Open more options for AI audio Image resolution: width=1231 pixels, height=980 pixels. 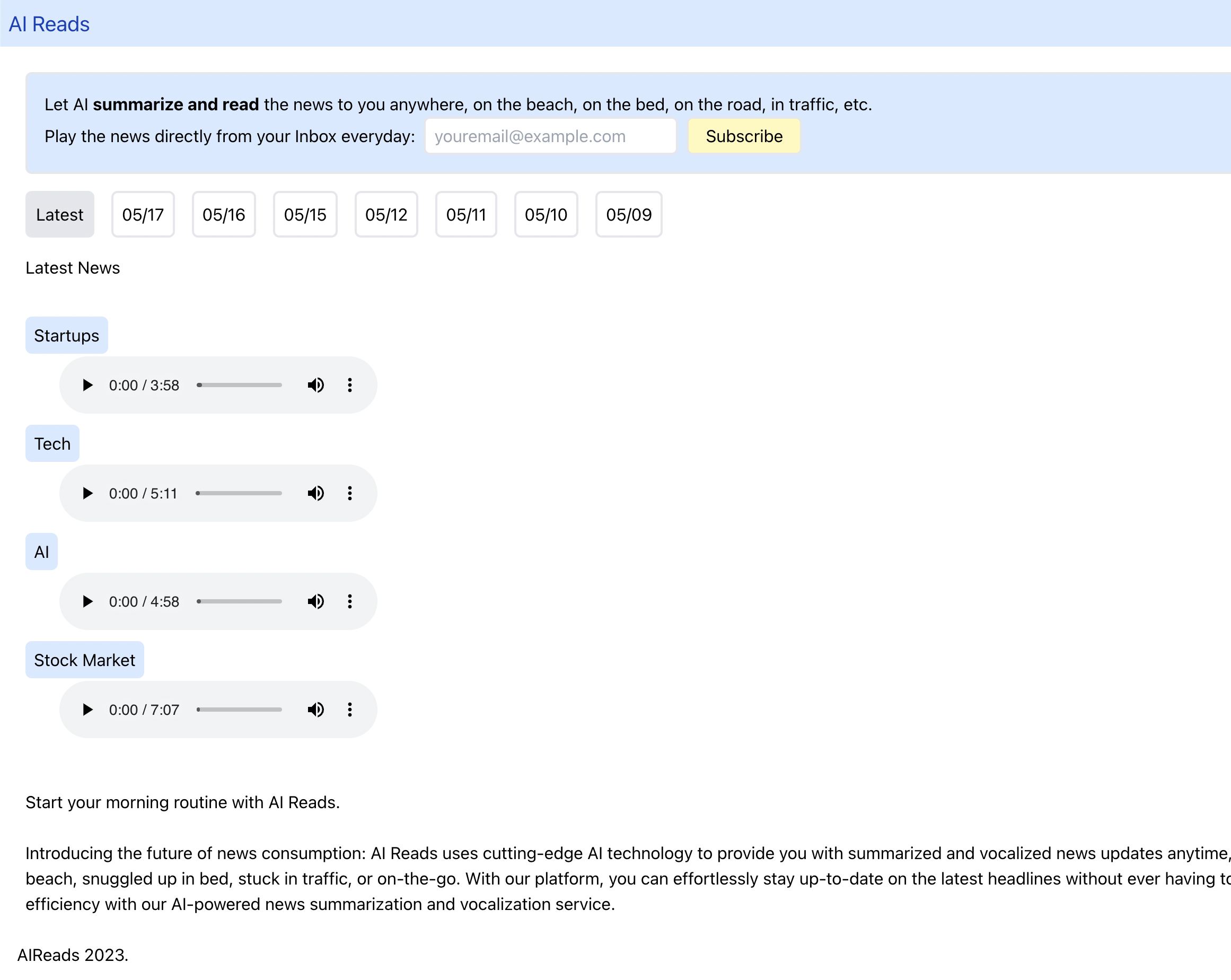pos(350,601)
